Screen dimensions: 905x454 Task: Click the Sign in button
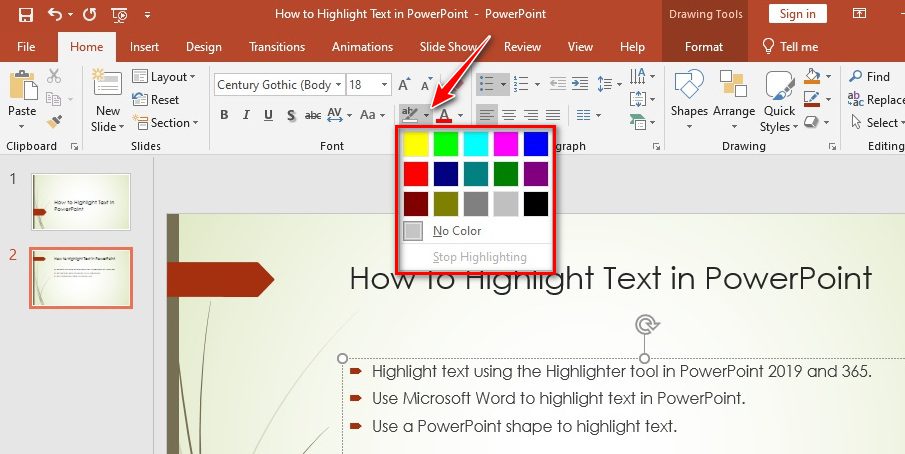click(797, 14)
